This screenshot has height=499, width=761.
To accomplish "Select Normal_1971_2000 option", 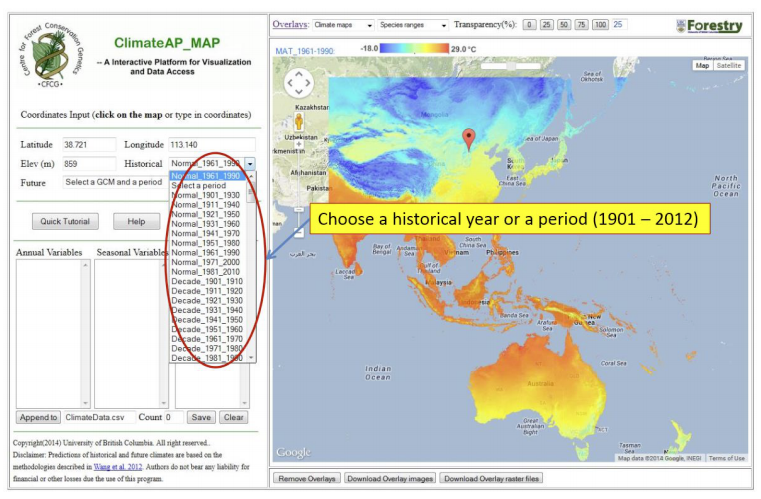I will 206,262.
